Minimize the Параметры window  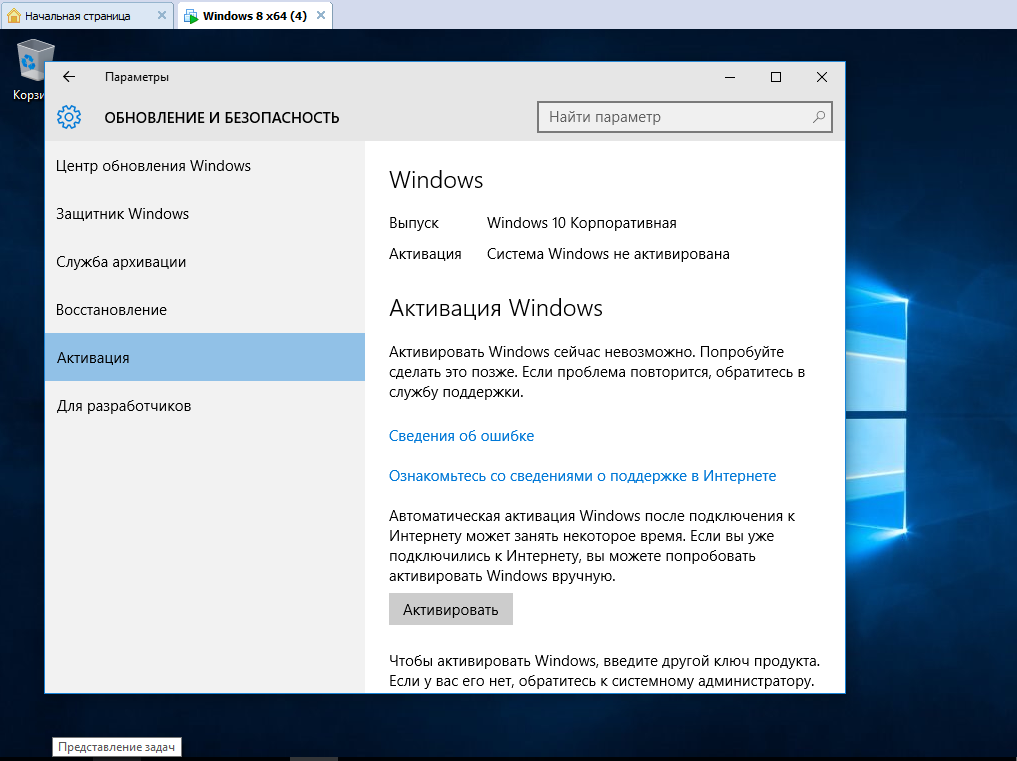click(730, 77)
